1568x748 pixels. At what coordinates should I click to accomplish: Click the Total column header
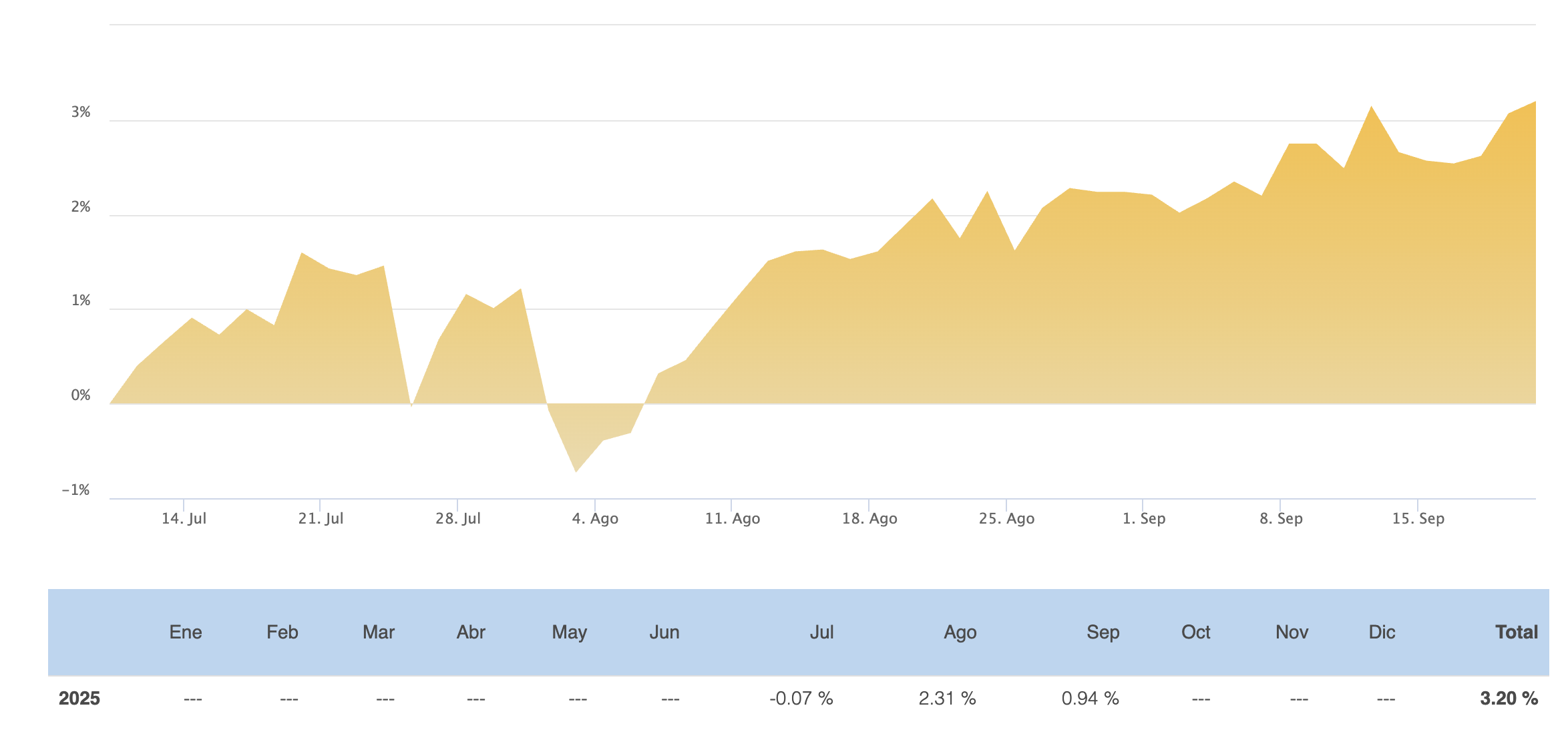point(1516,632)
